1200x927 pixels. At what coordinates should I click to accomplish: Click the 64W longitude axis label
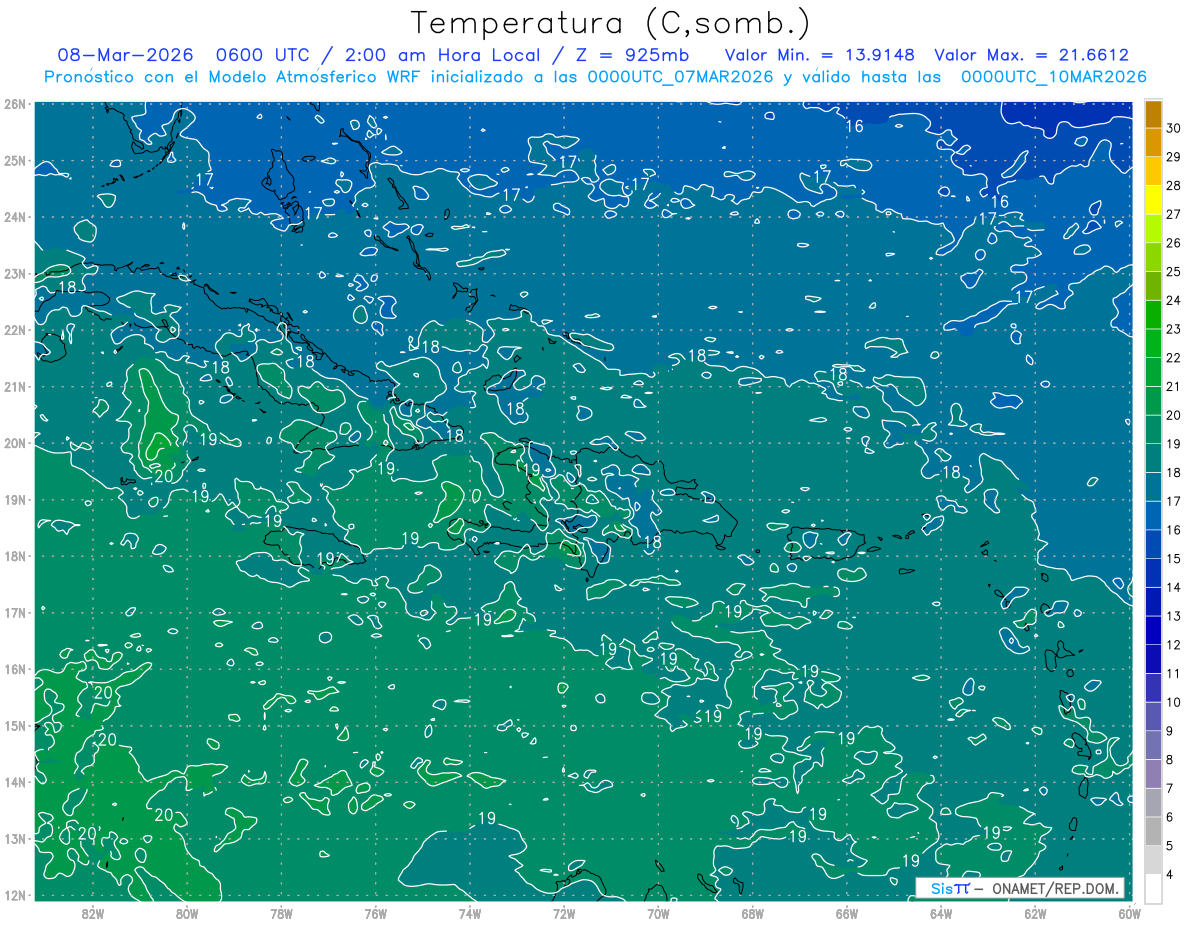pos(941,912)
